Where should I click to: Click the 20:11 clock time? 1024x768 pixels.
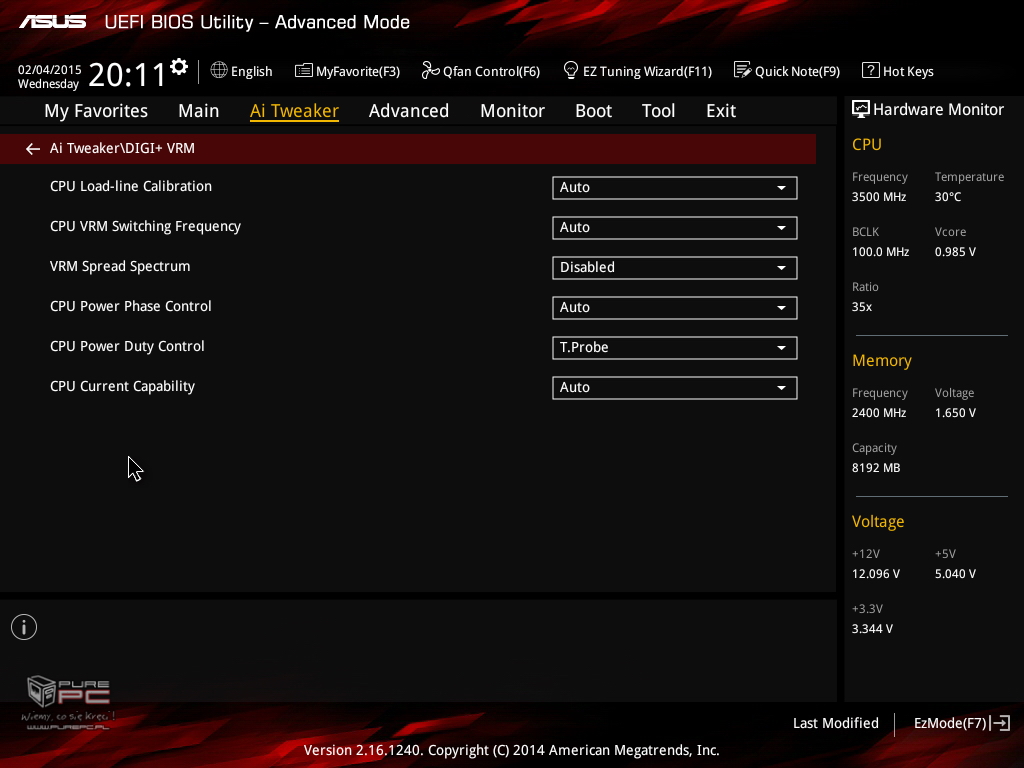(127, 75)
